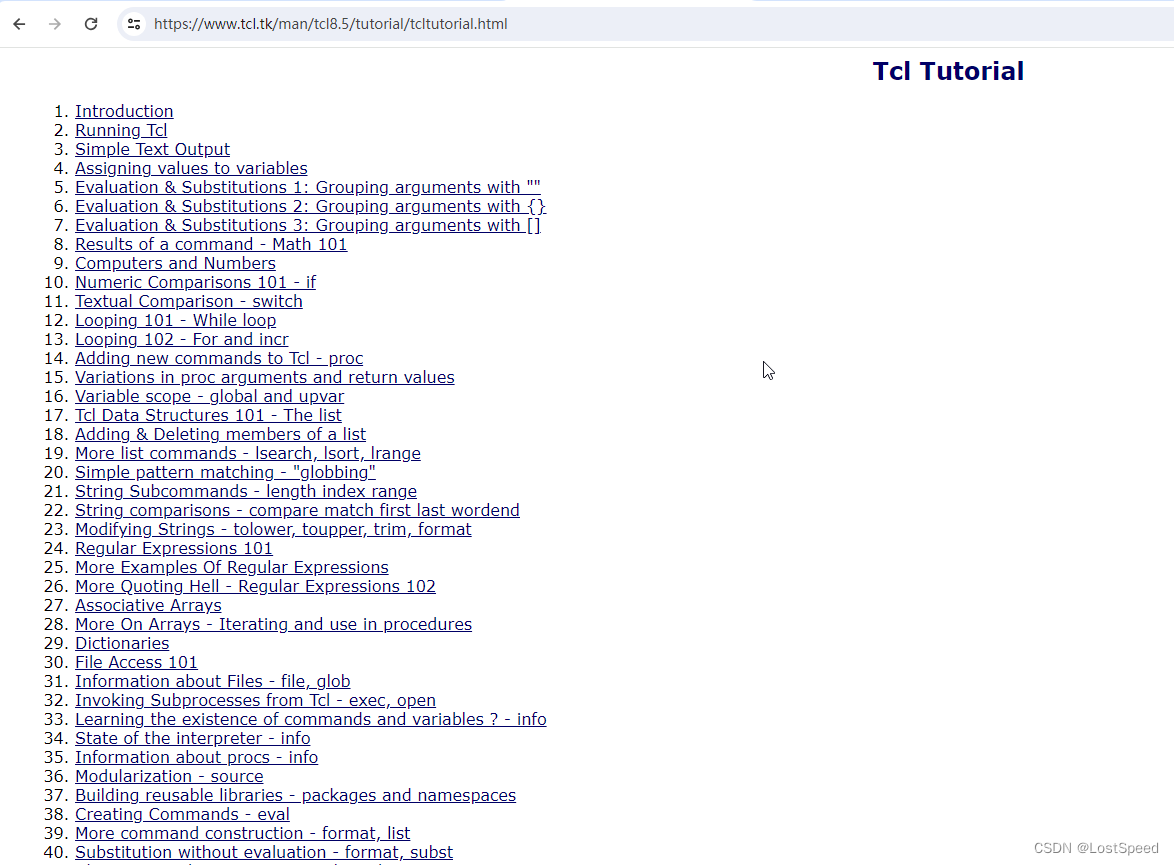Open Variable scope - global and upvar
The image size is (1174, 865).
click(x=210, y=396)
